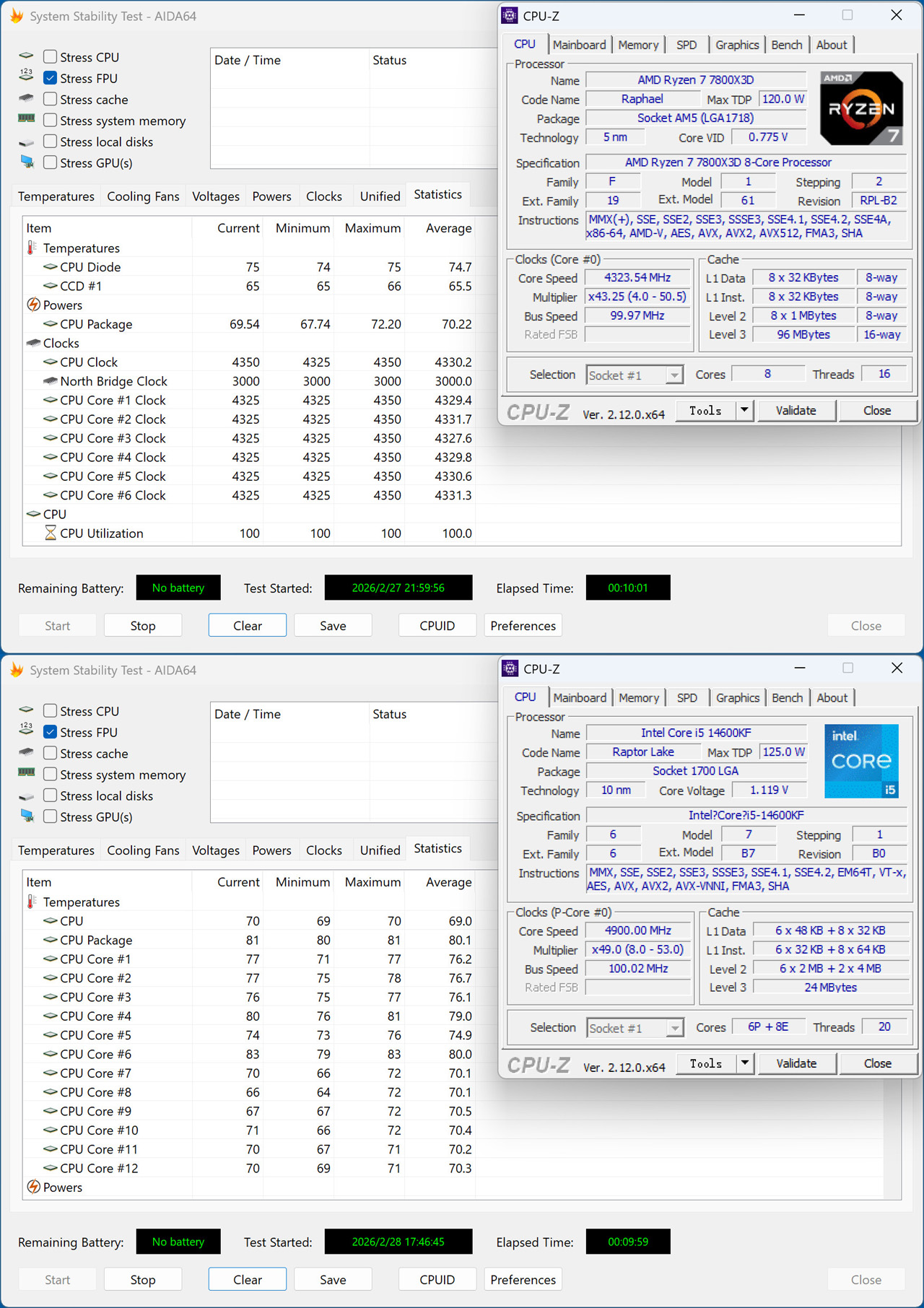
Task: Stop the stress test started 2026/2/27
Action: pos(143,626)
